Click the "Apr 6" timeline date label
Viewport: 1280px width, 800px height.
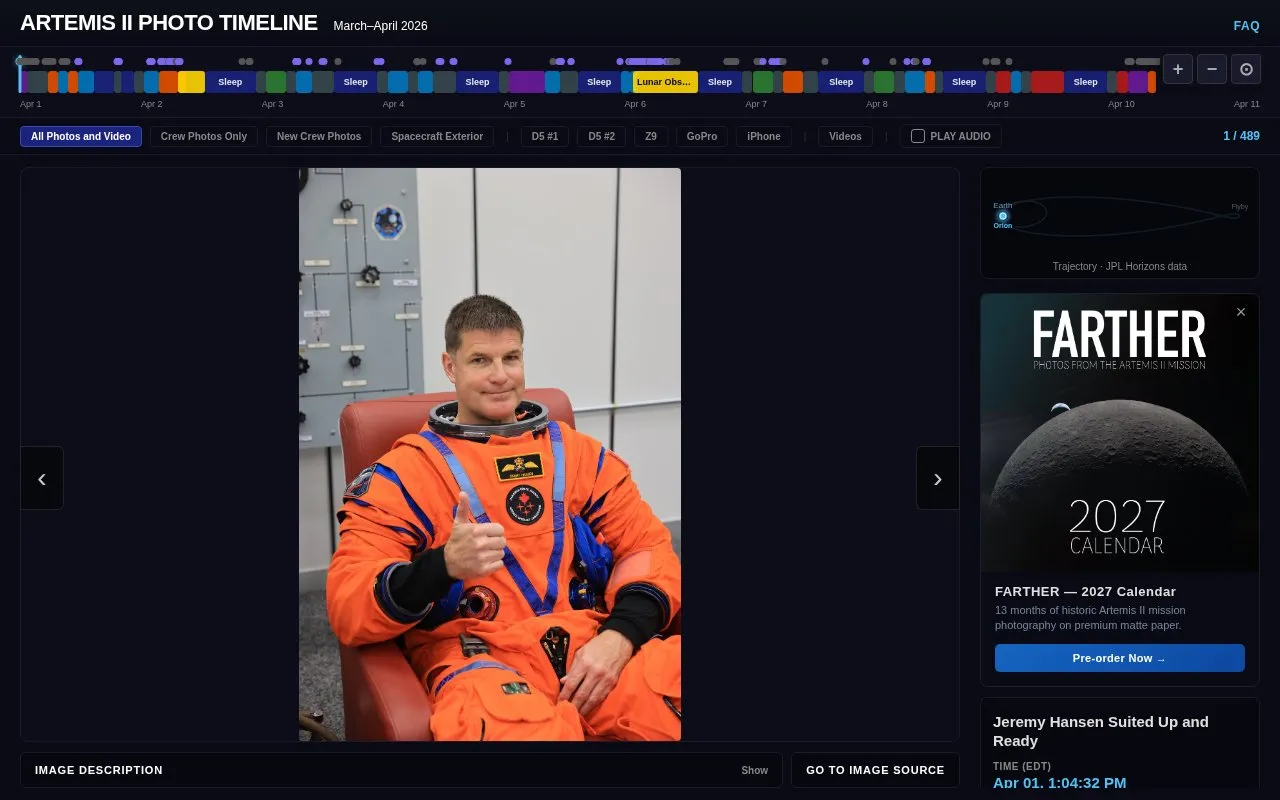(x=635, y=104)
